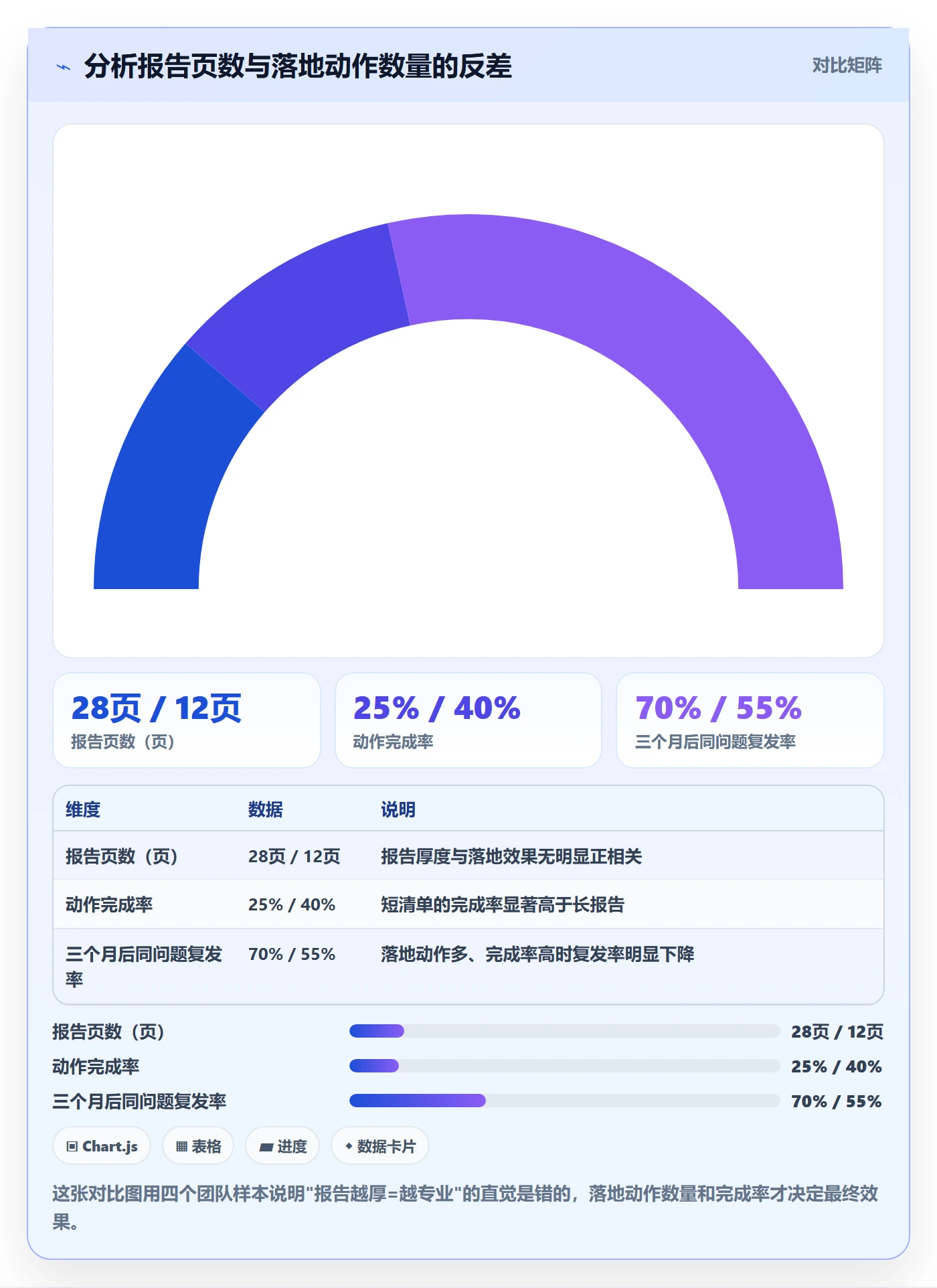Click the 数据卡片 chip

380,1146
